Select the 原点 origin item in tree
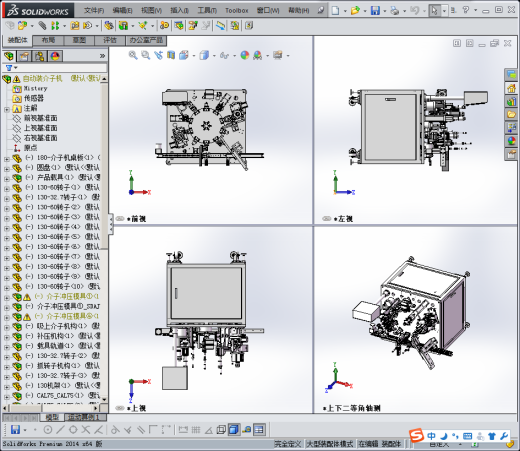This screenshot has height=451, width=520. click(31, 148)
